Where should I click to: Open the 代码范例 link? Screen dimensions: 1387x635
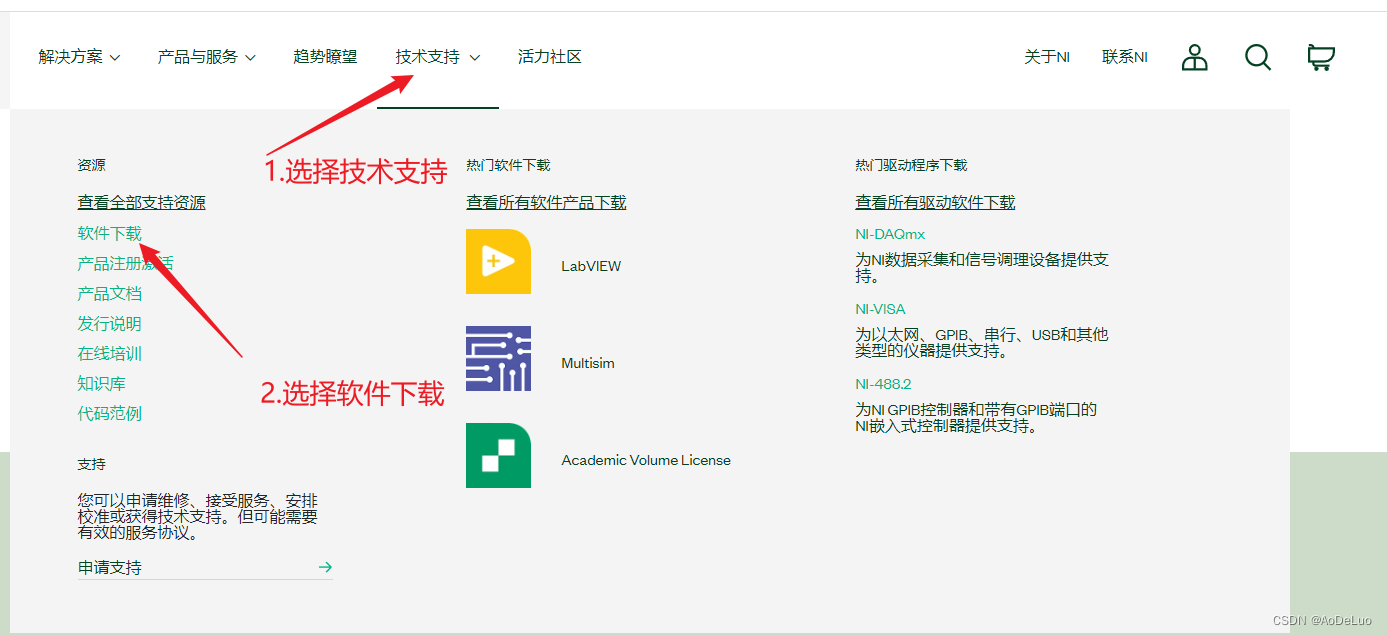(x=110, y=413)
